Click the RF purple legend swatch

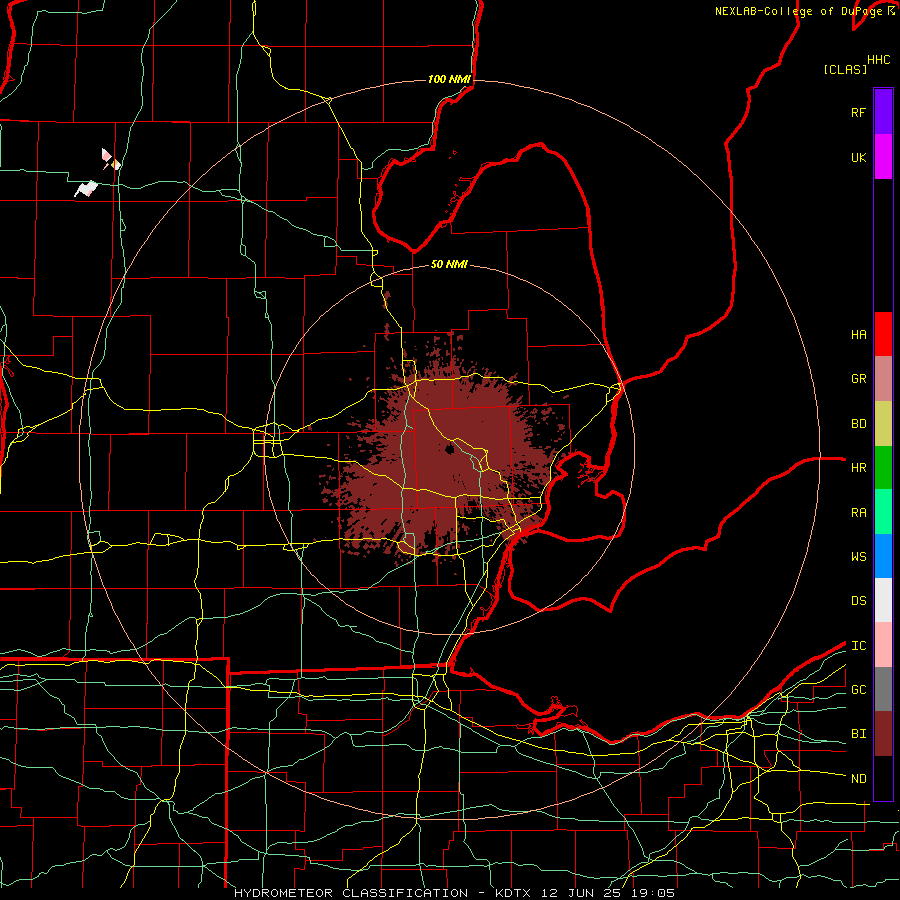click(x=883, y=112)
